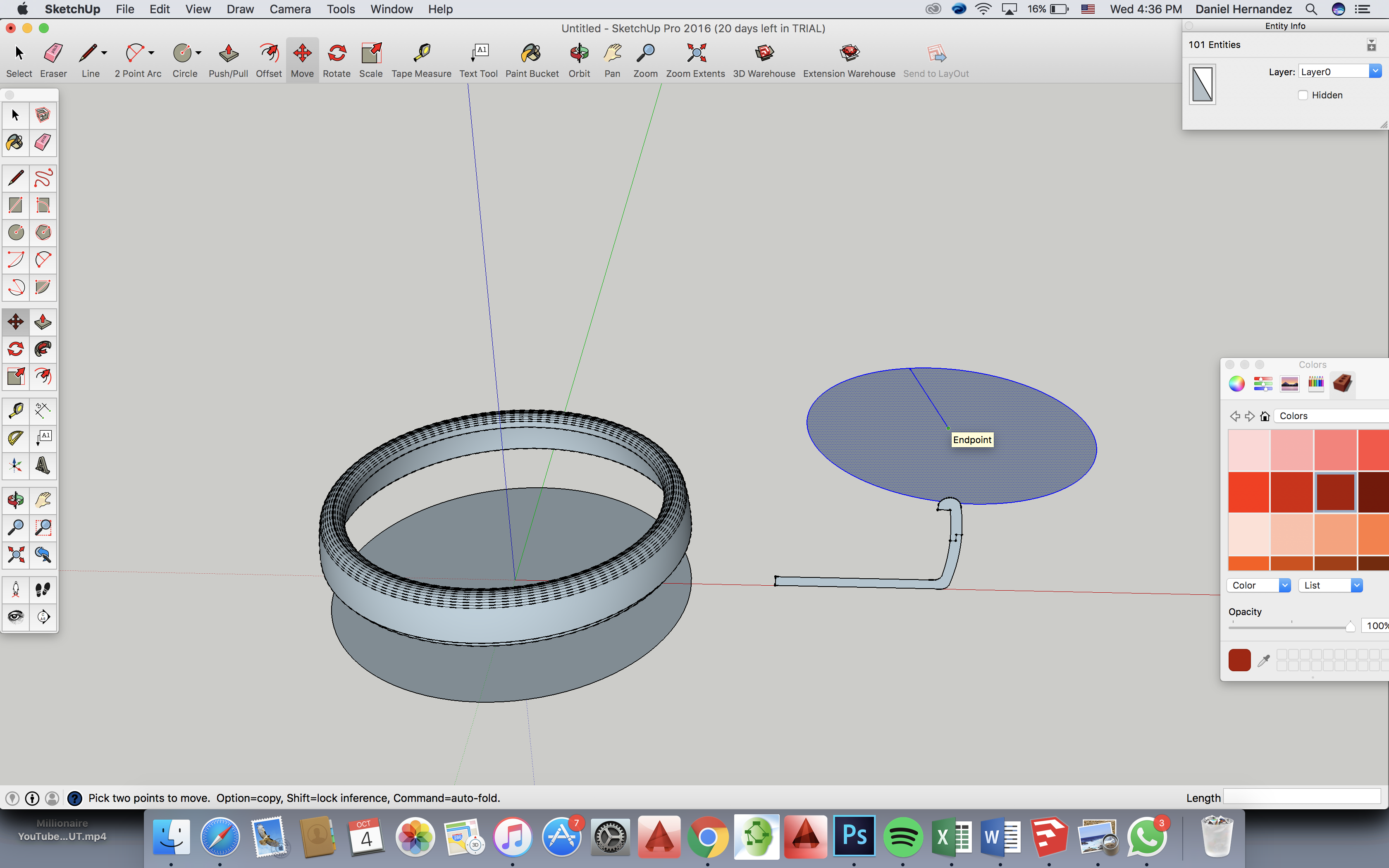This screenshot has height=868, width=1389.
Task: Select the Eraser tool in top toolbar
Action: pyautogui.click(x=53, y=60)
